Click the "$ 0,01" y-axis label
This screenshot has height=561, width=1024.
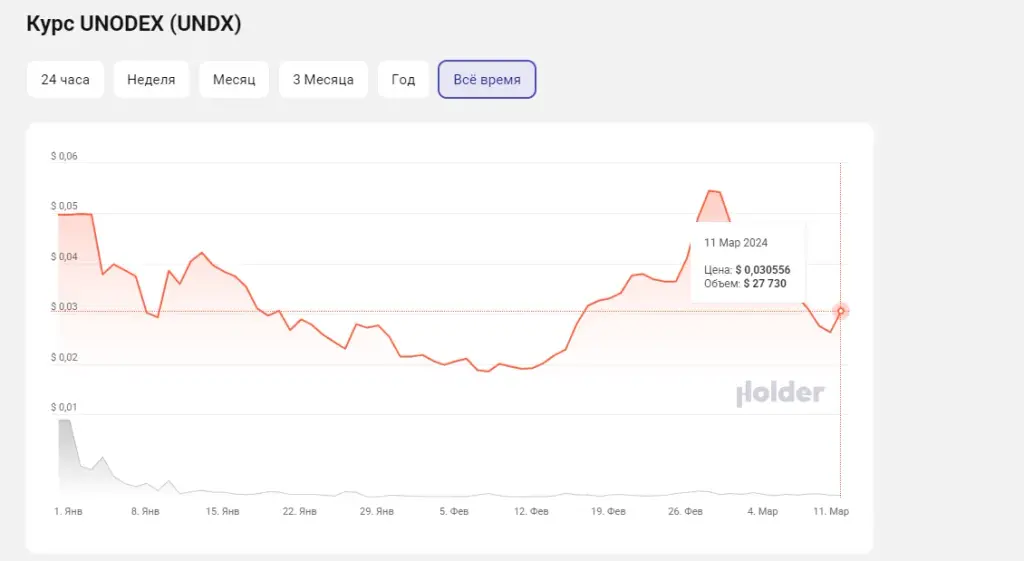coord(64,408)
